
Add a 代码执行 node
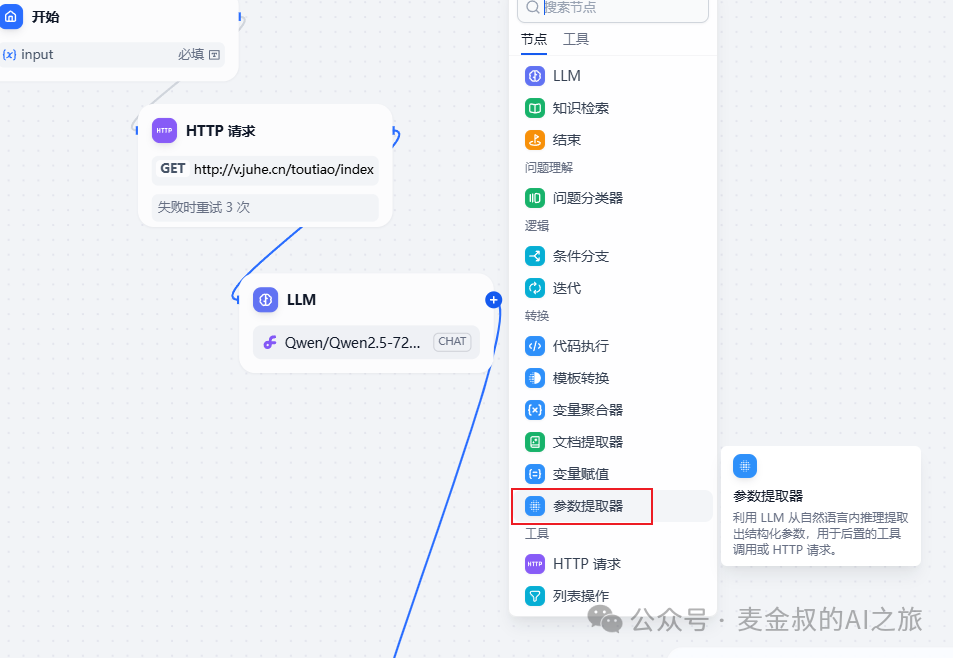pos(613,346)
